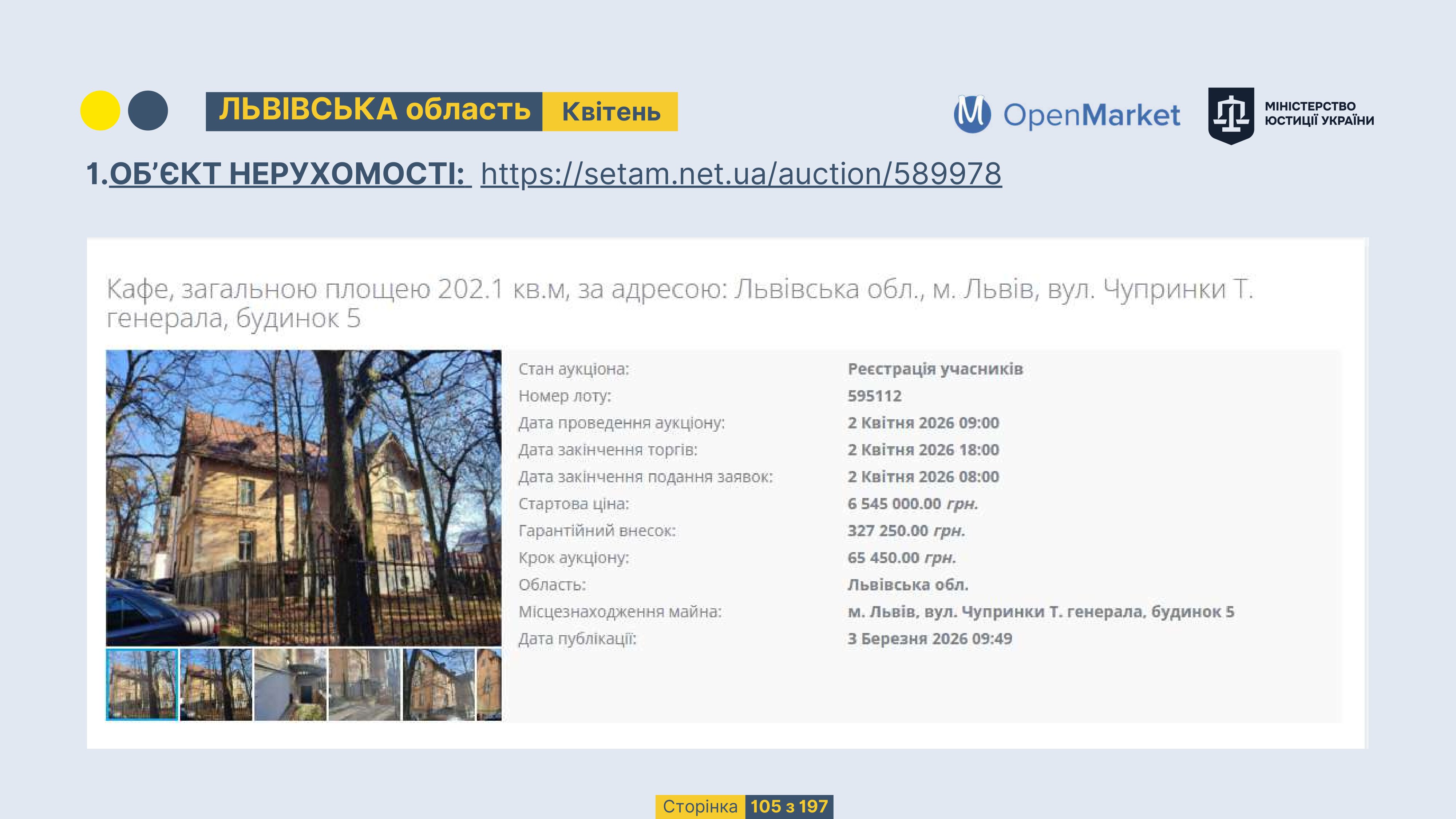Select the first highlighted building thumbnail
The image size is (1456, 819).
142,684
